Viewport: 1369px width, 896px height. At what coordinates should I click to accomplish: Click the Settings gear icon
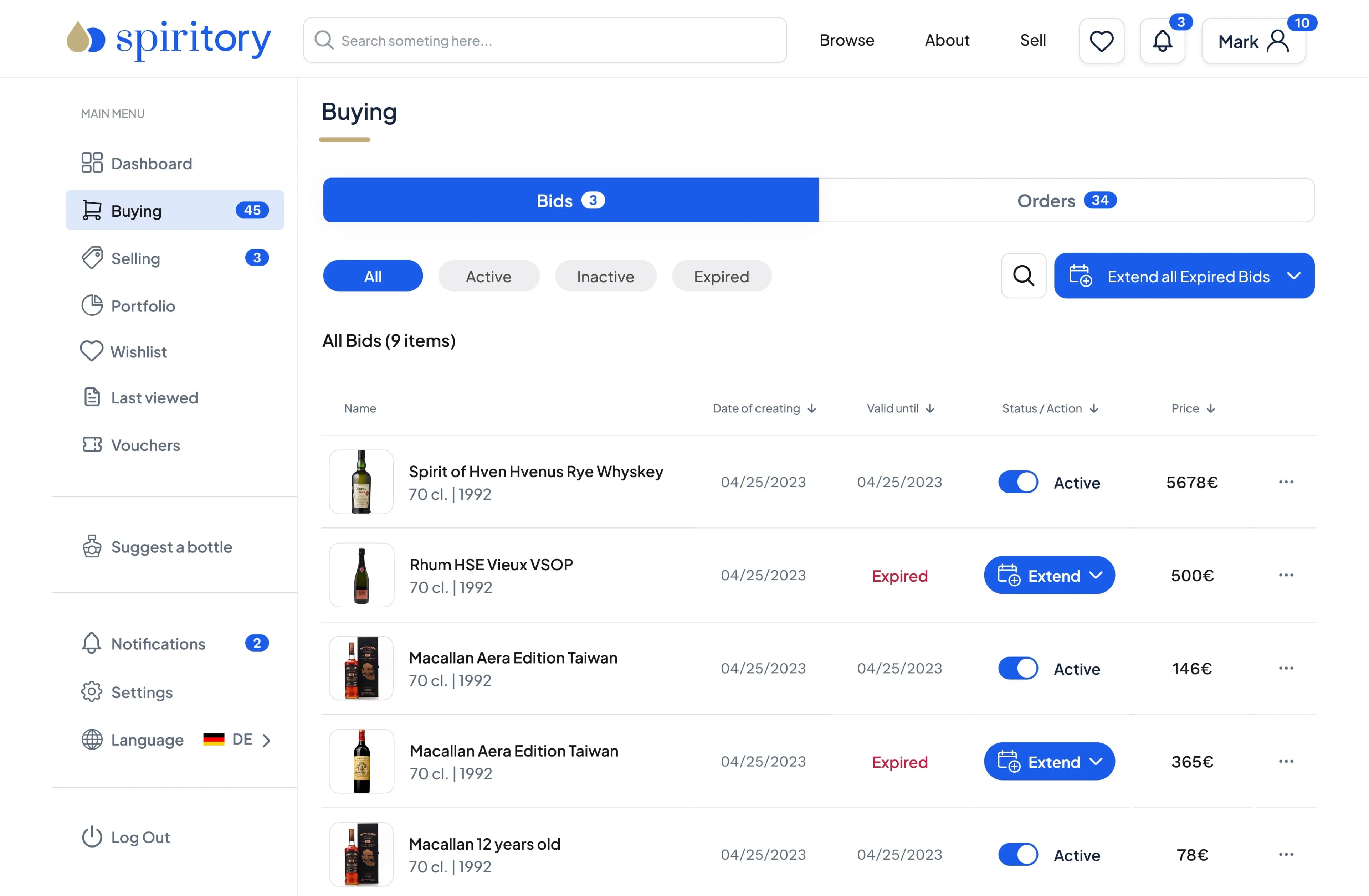point(92,692)
